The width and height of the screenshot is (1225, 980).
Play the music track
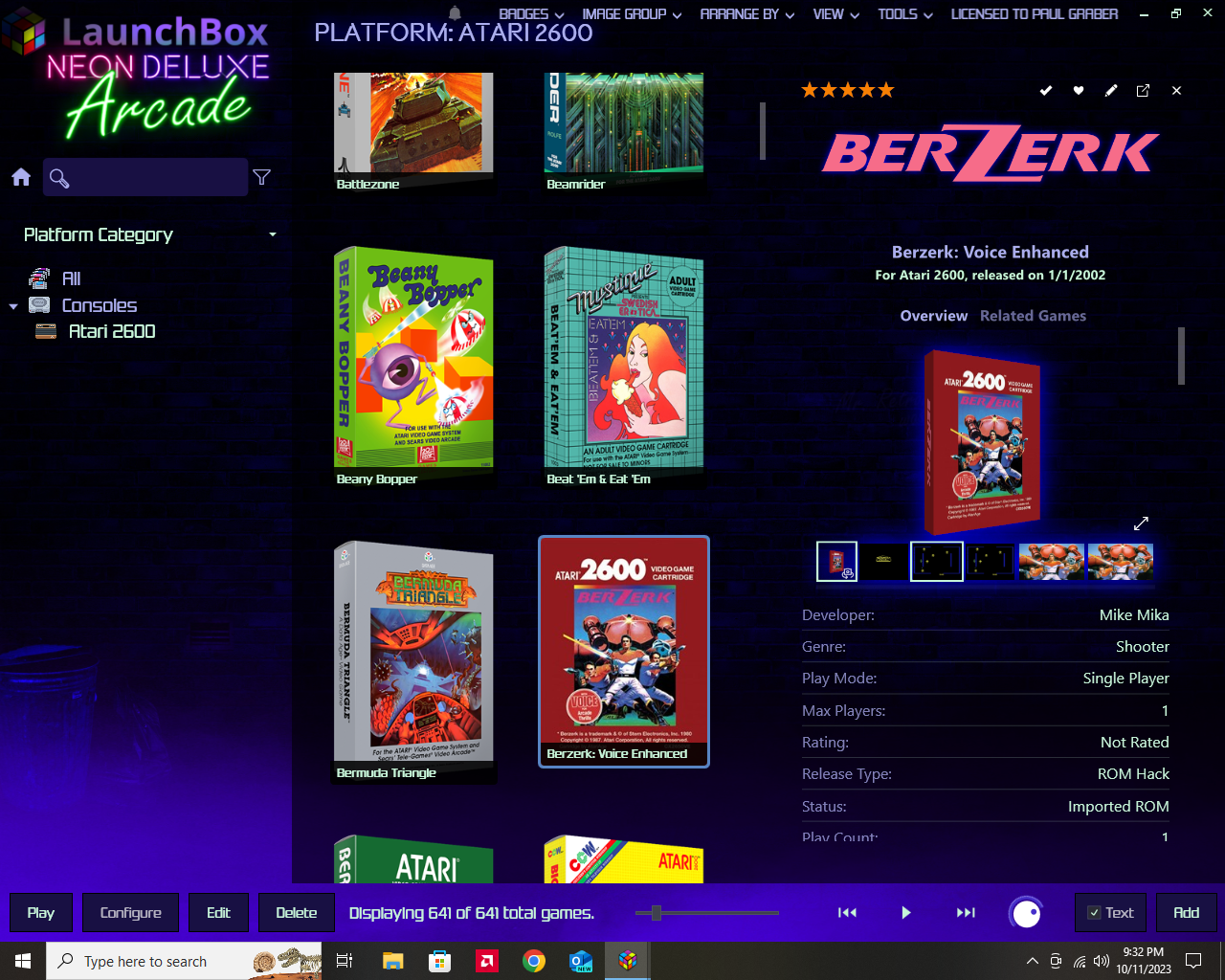tap(906, 913)
